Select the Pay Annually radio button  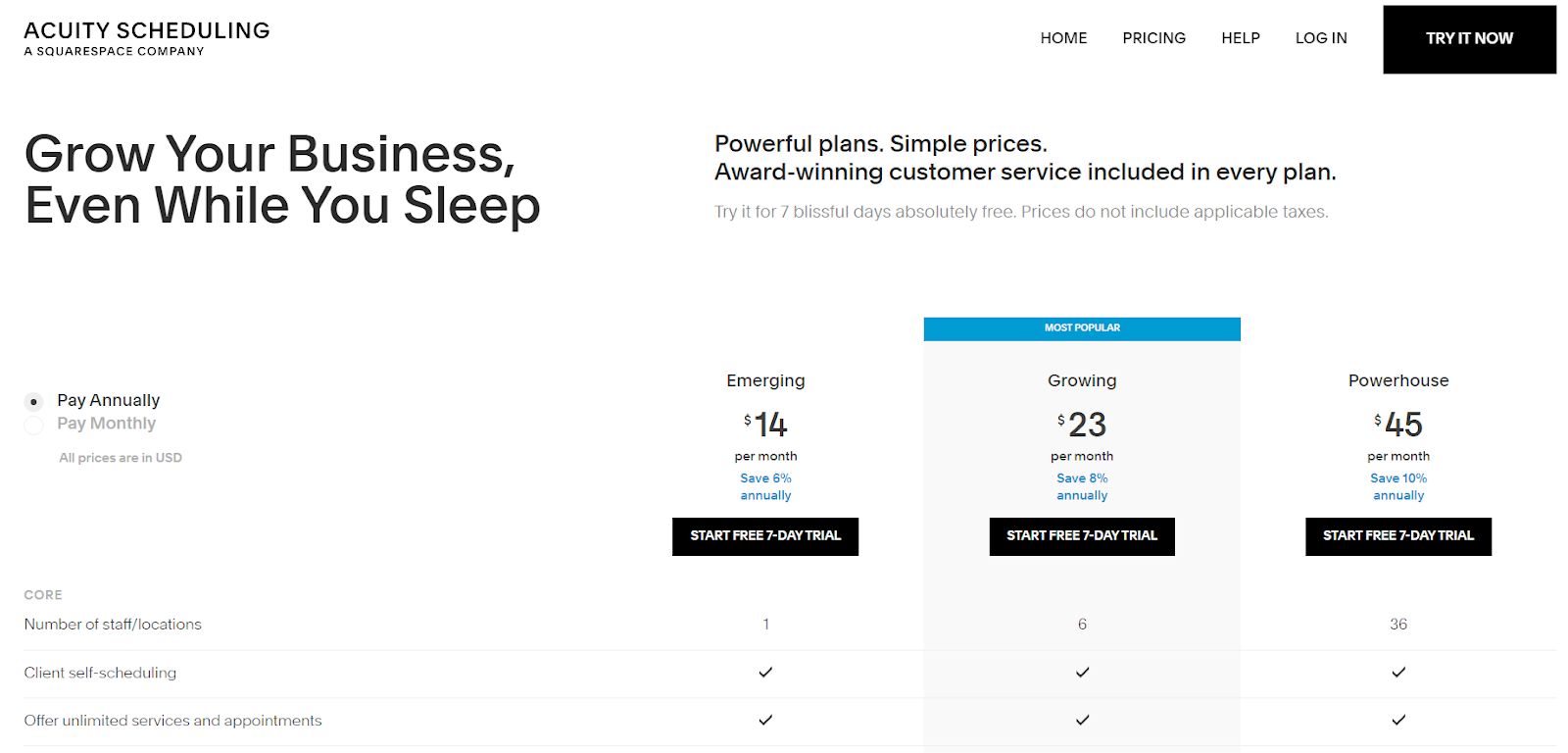34,401
